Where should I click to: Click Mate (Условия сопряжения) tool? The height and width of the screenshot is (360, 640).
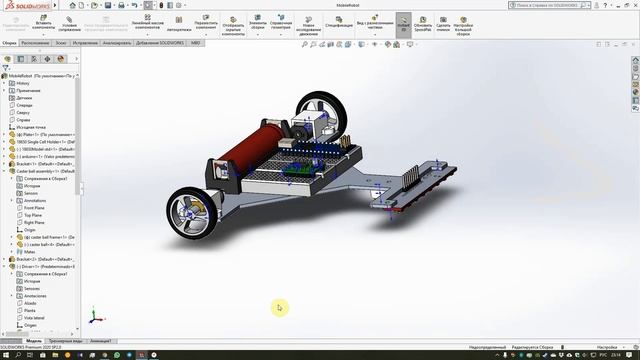[x=69, y=24]
